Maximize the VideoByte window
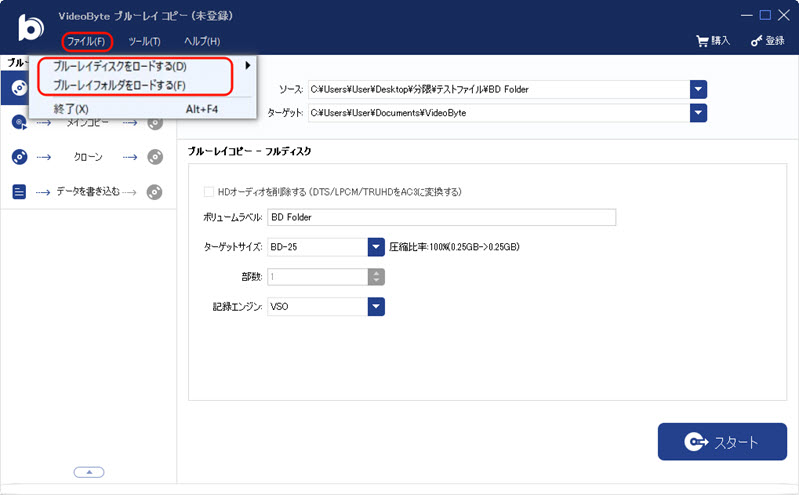Viewport: 799px width, 495px height. coord(765,15)
